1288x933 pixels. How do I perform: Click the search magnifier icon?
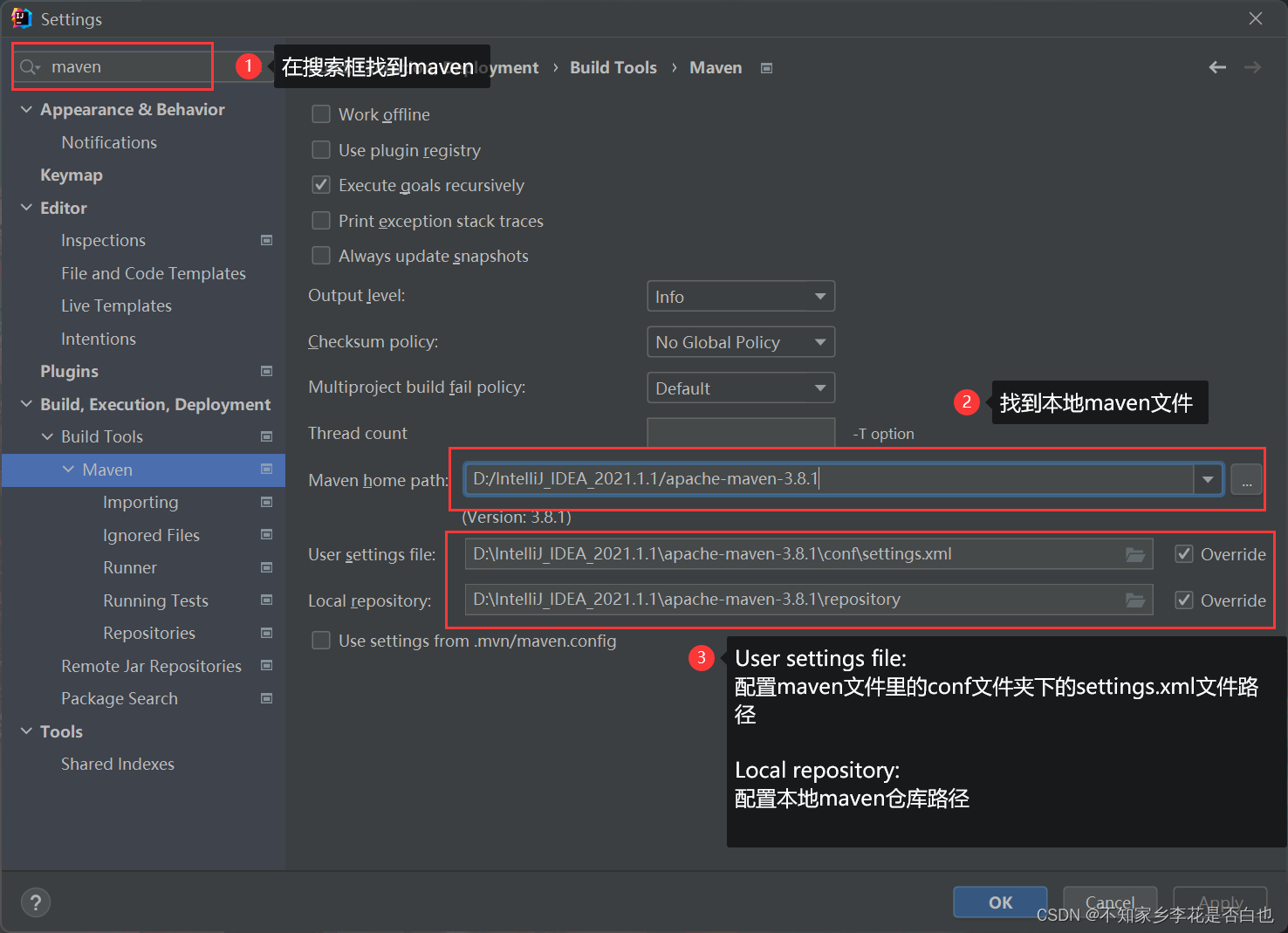coord(27,66)
